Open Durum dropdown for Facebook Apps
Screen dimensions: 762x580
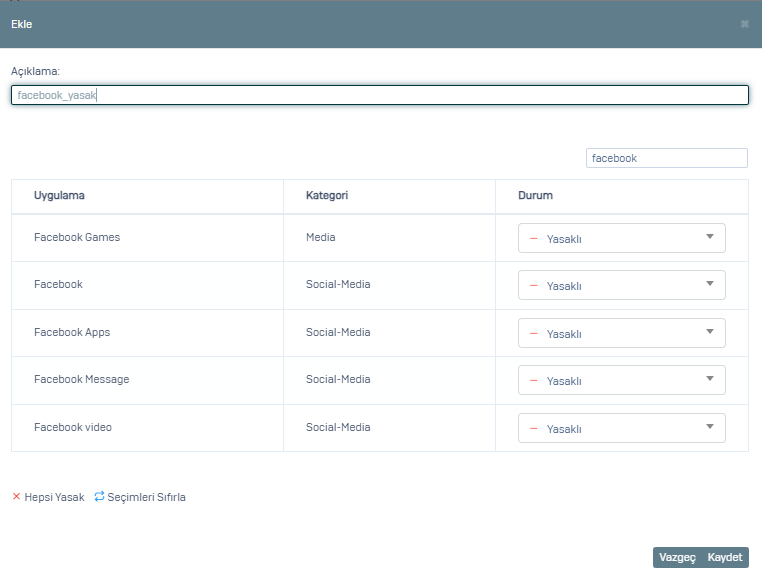pos(622,333)
